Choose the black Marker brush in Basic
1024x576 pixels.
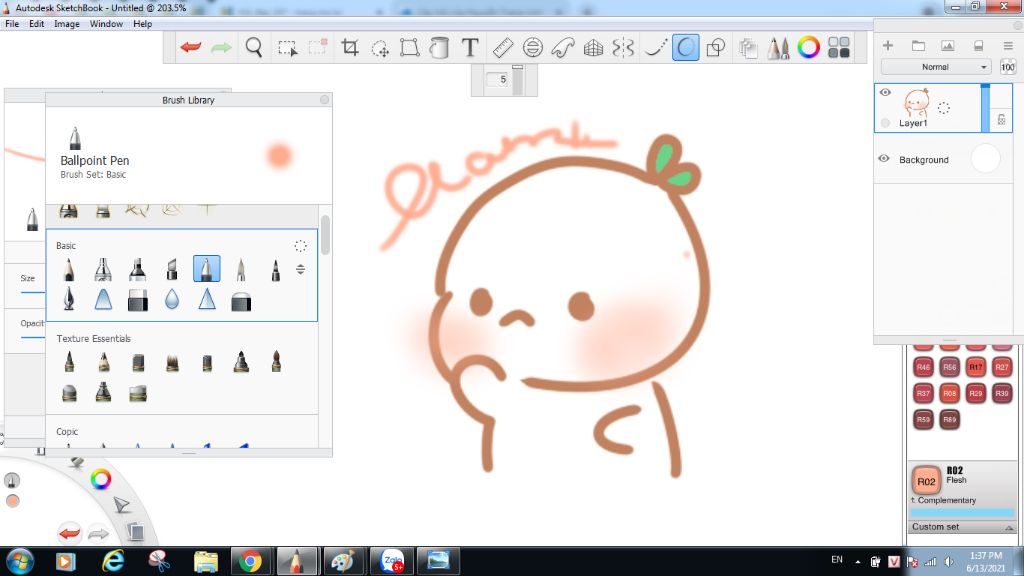[137, 269]
